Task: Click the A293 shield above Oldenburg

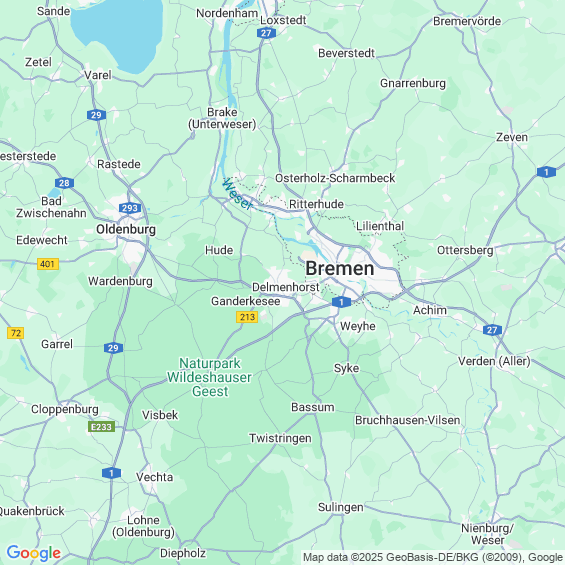Action: pos(130,208)
